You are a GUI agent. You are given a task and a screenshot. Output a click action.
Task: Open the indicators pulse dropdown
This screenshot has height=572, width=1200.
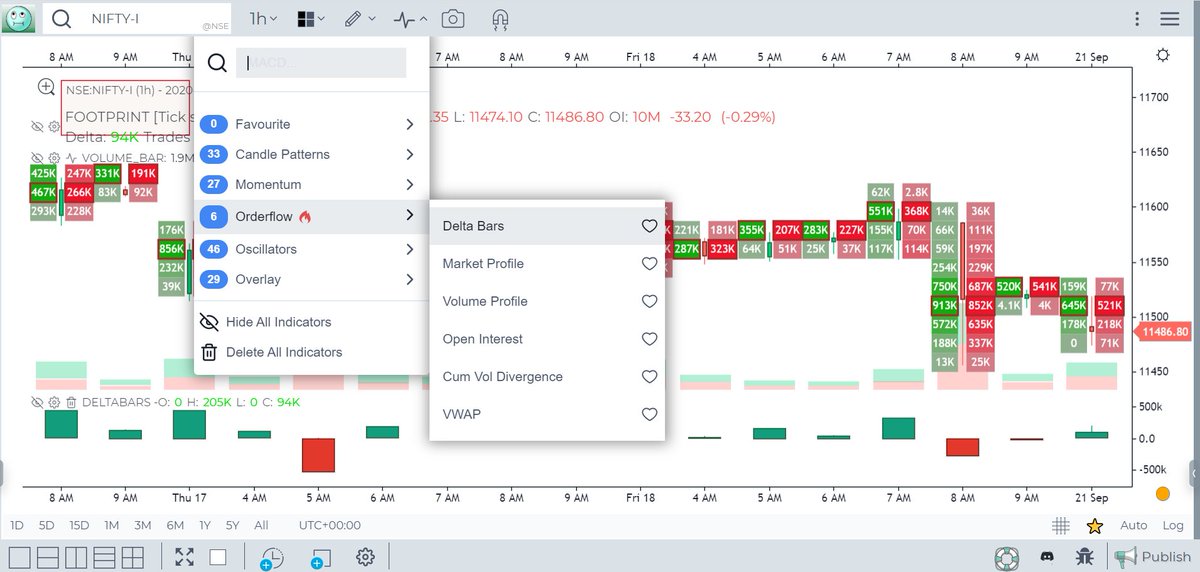click(x=411, y=19)
